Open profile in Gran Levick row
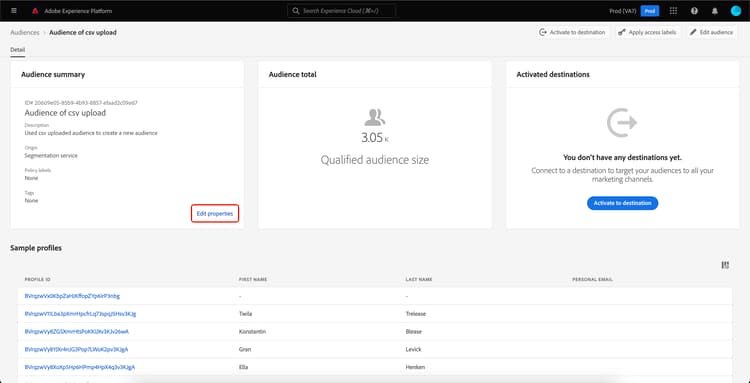The width and height of the screenshot is (750, 383). [x=76, y=349]
